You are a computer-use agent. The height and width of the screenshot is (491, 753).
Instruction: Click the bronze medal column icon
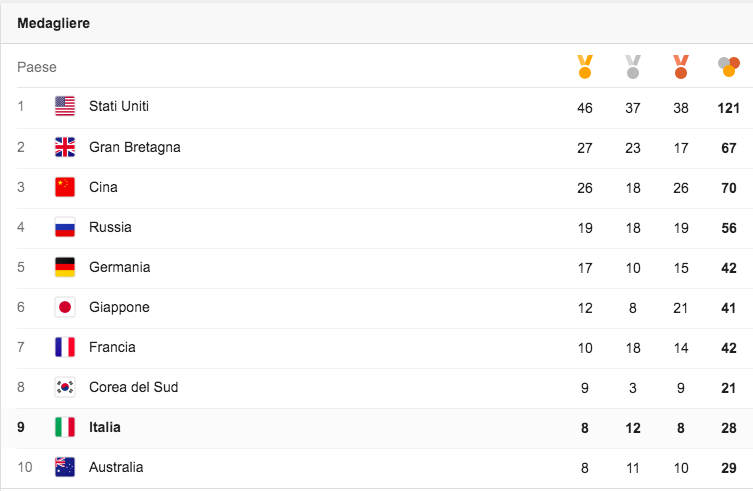680,67
